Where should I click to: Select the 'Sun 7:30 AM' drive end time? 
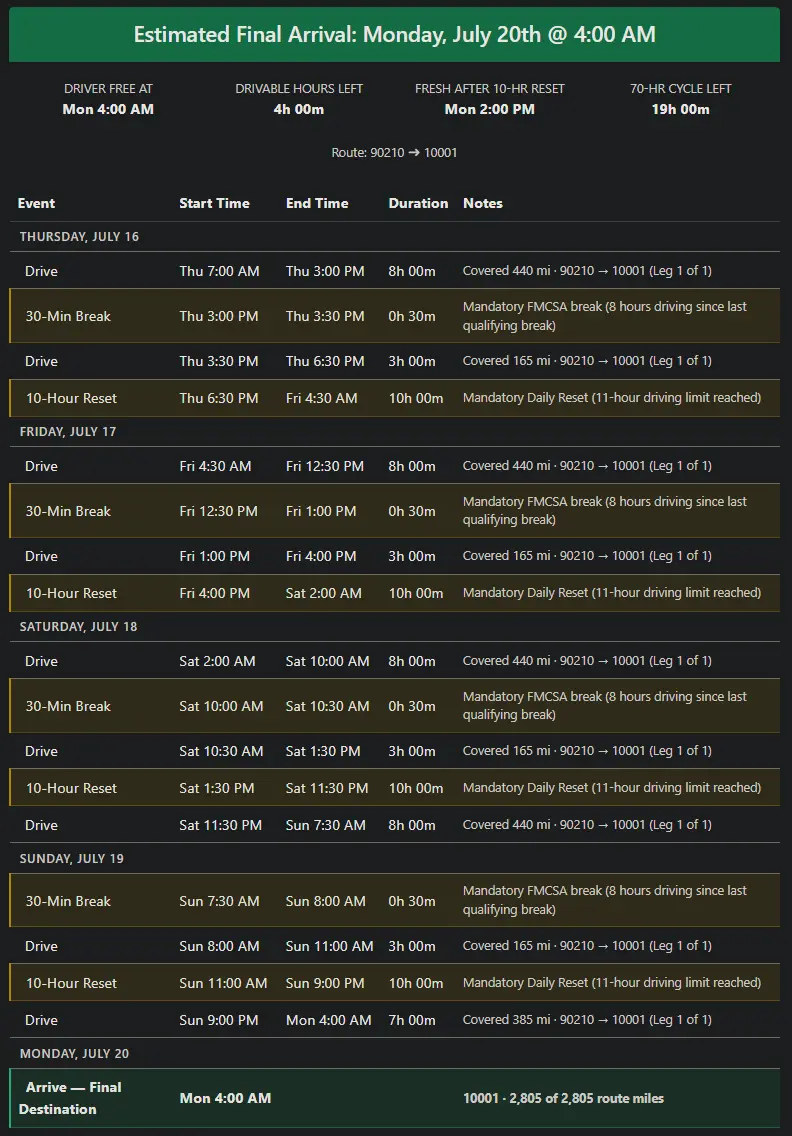pyautogui.click(x=325, y=824)
